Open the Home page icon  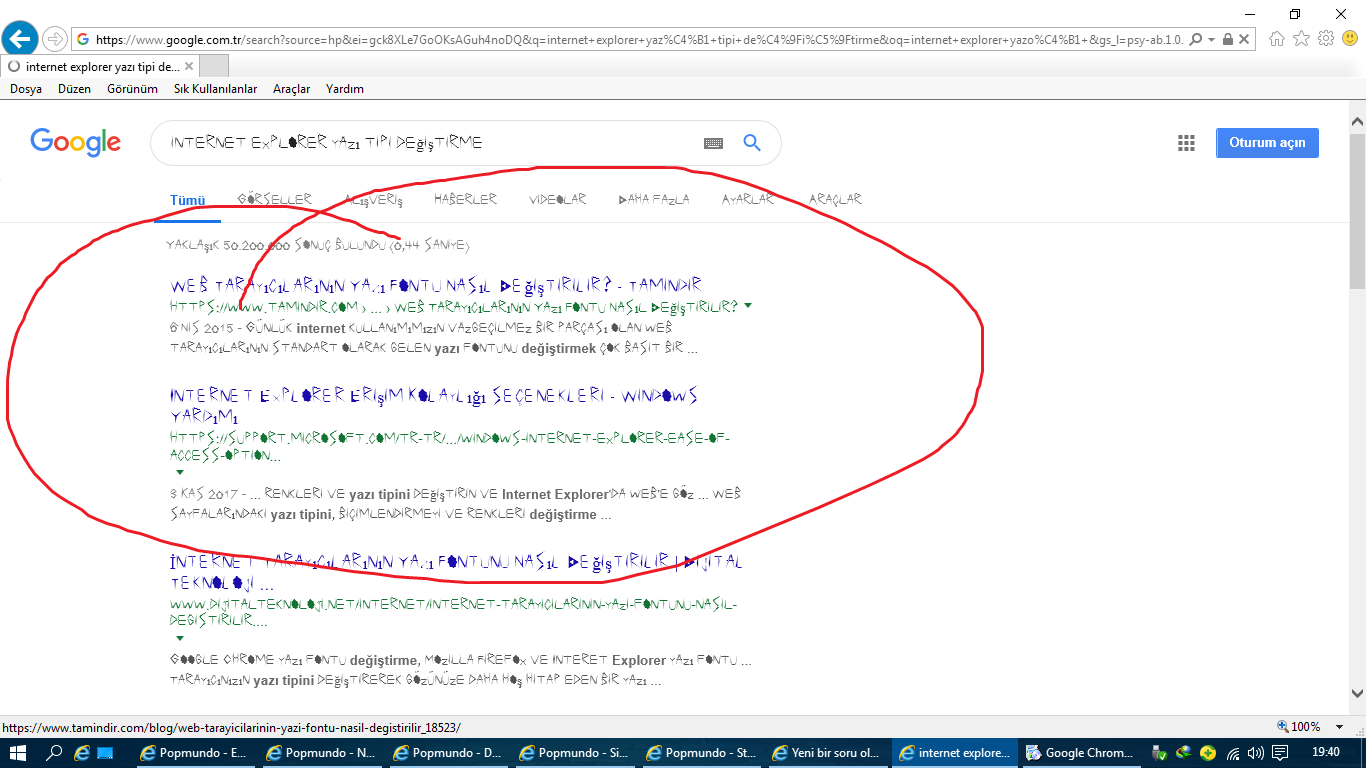pos(1277,39)
